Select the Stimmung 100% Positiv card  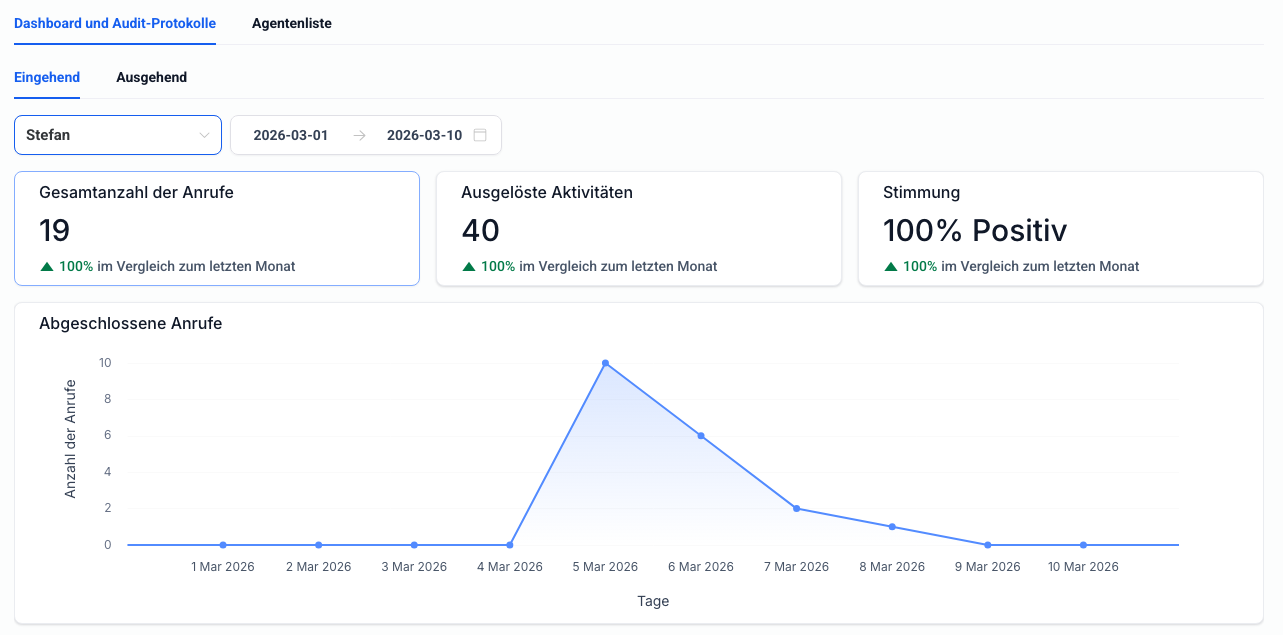pyautogui.click(x=1060, y=228)
